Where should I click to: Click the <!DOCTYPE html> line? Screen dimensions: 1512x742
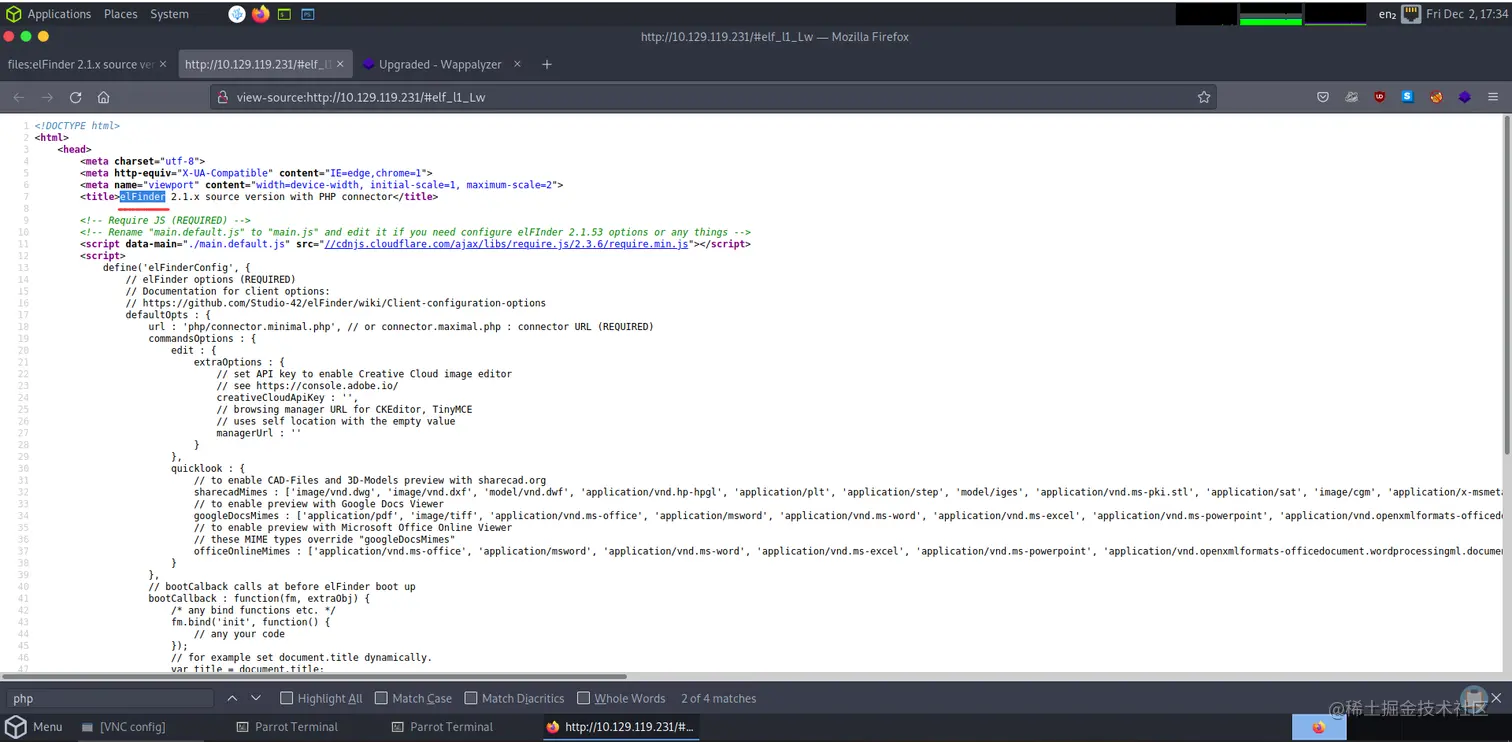77,126
